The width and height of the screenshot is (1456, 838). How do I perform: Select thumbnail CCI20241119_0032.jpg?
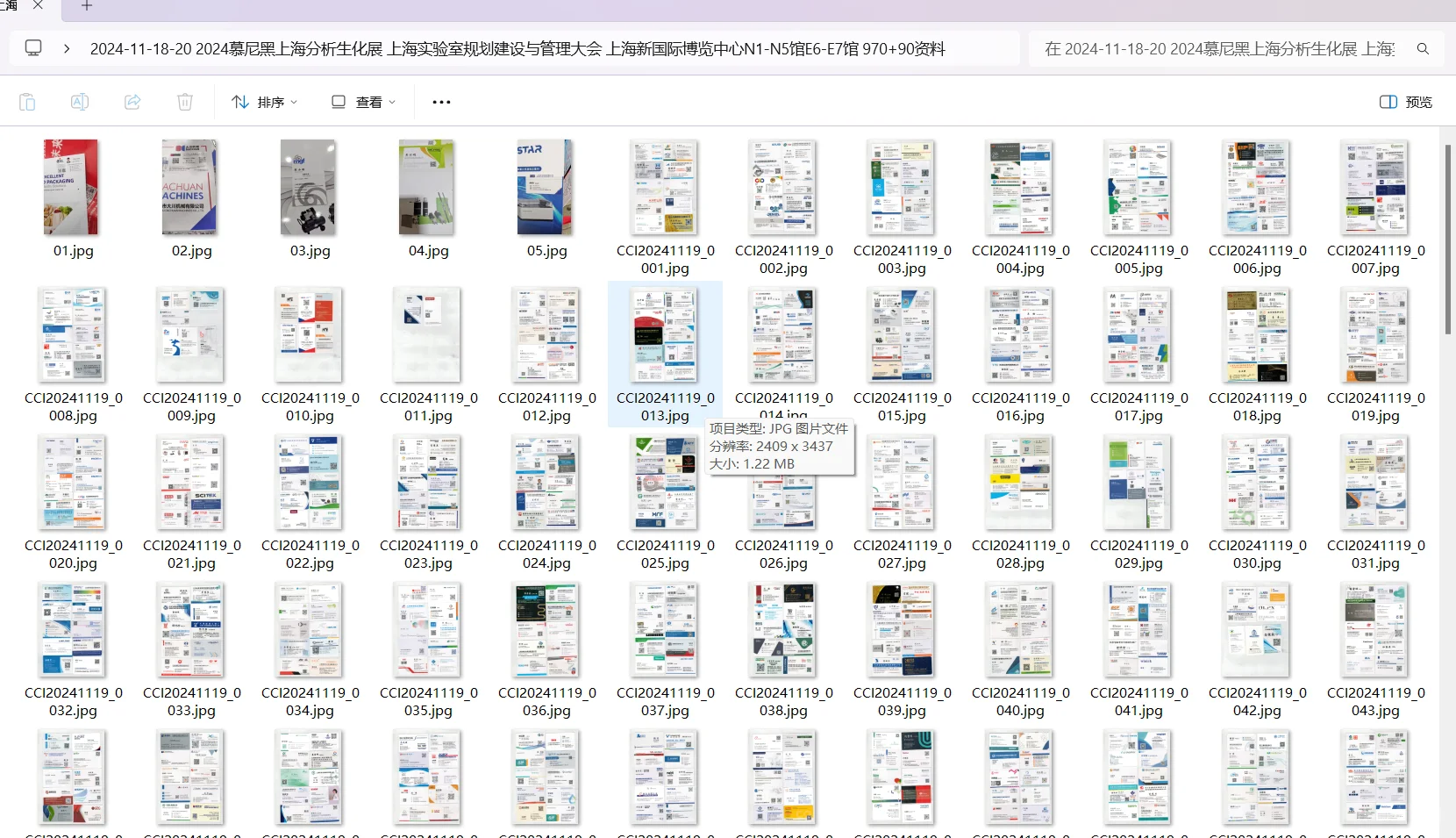(x=73, y=629)
